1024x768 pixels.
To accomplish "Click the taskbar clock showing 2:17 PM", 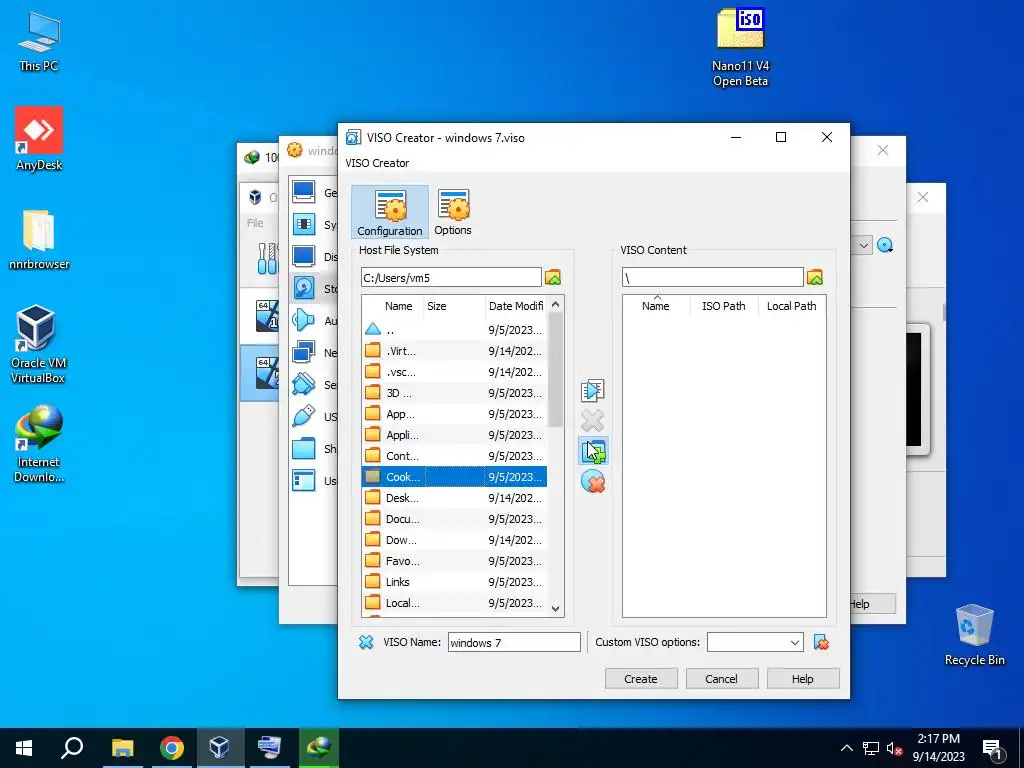I will [938, 748].
